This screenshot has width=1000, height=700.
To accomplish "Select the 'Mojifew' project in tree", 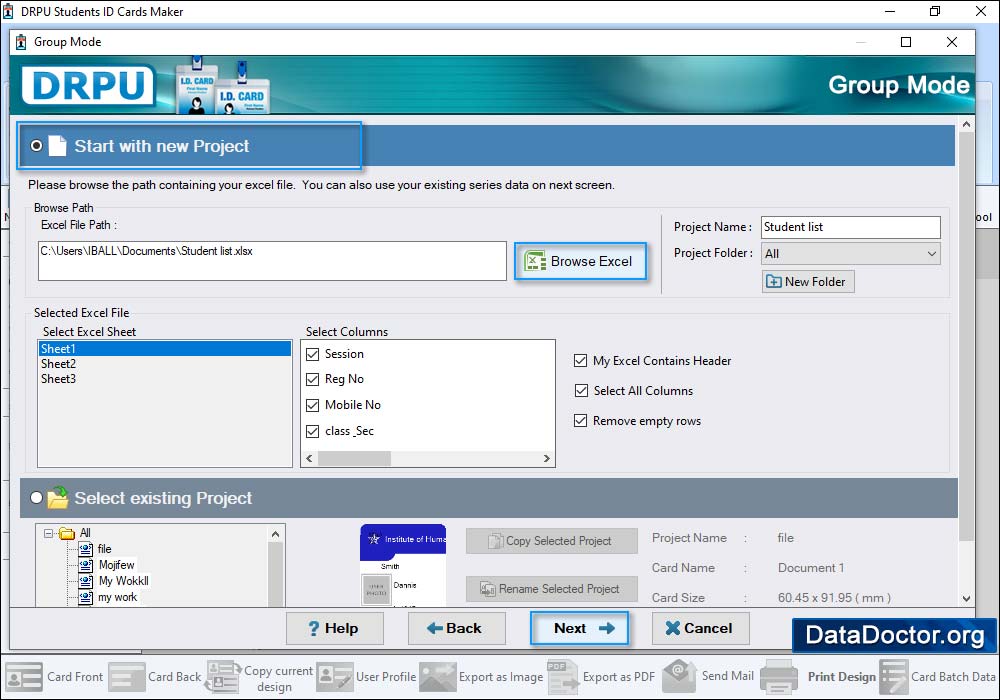I will click(117, 565).
